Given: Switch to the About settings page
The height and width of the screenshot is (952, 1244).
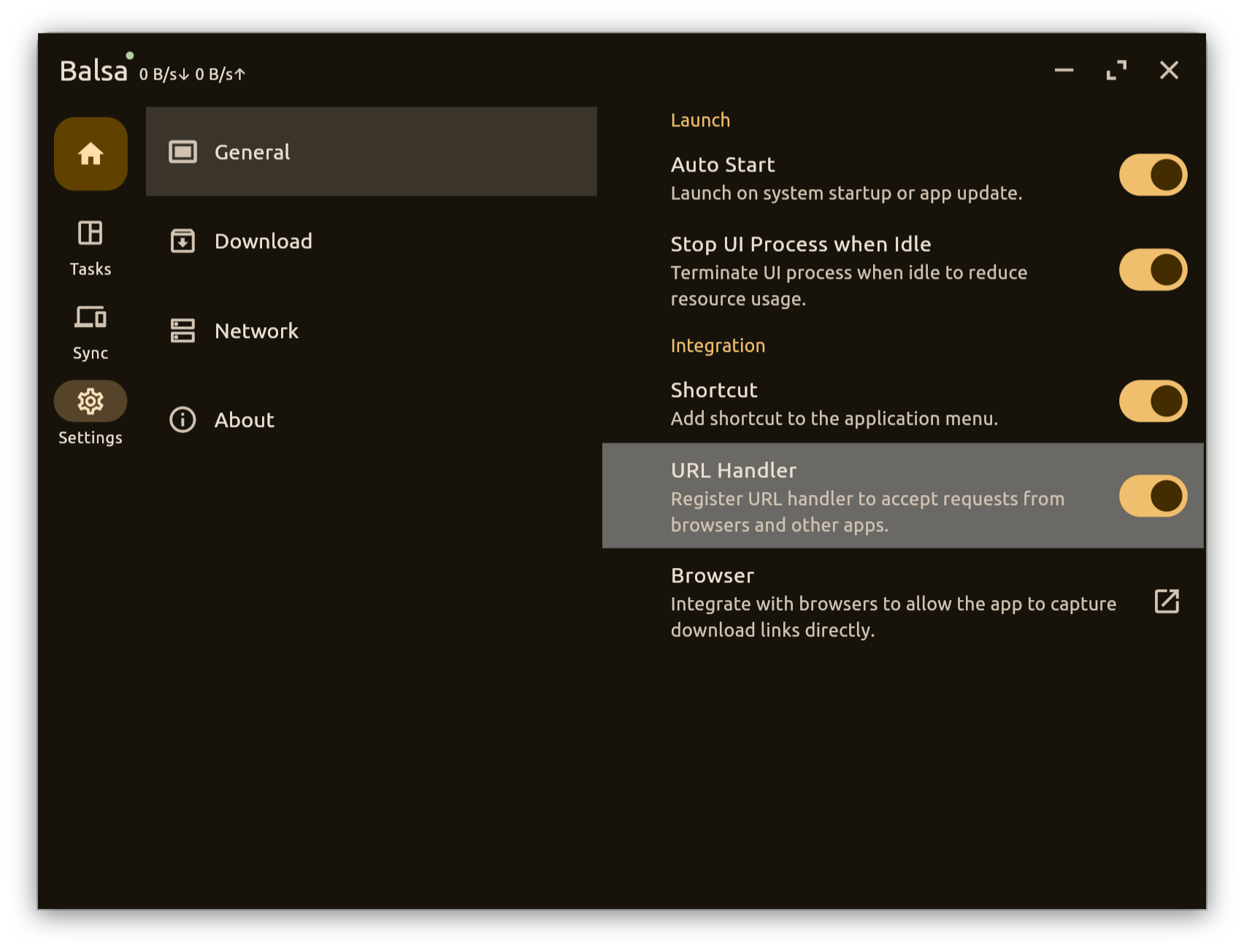Looking at the screenshot, I should [x=244, y=420].
